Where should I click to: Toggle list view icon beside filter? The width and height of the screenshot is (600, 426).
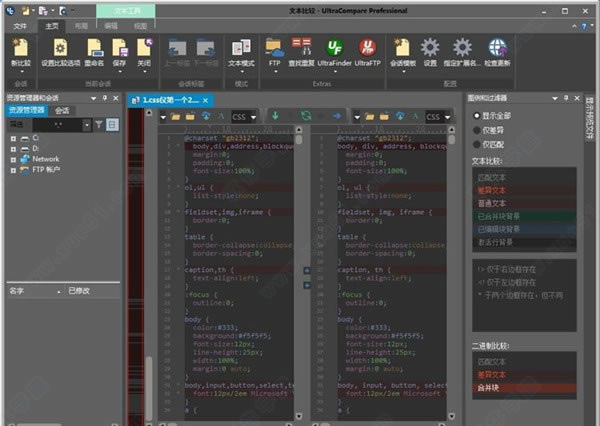point(112,124)
